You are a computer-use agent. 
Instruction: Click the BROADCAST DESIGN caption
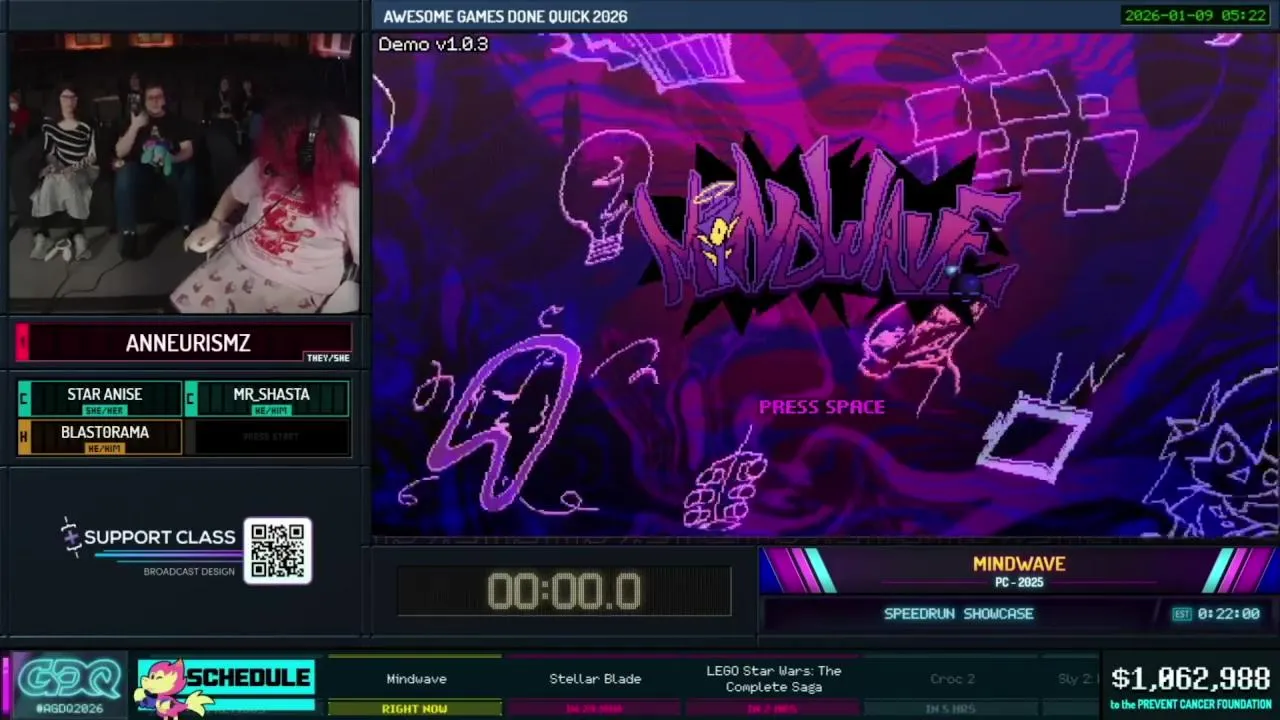[x=189, y=572]
